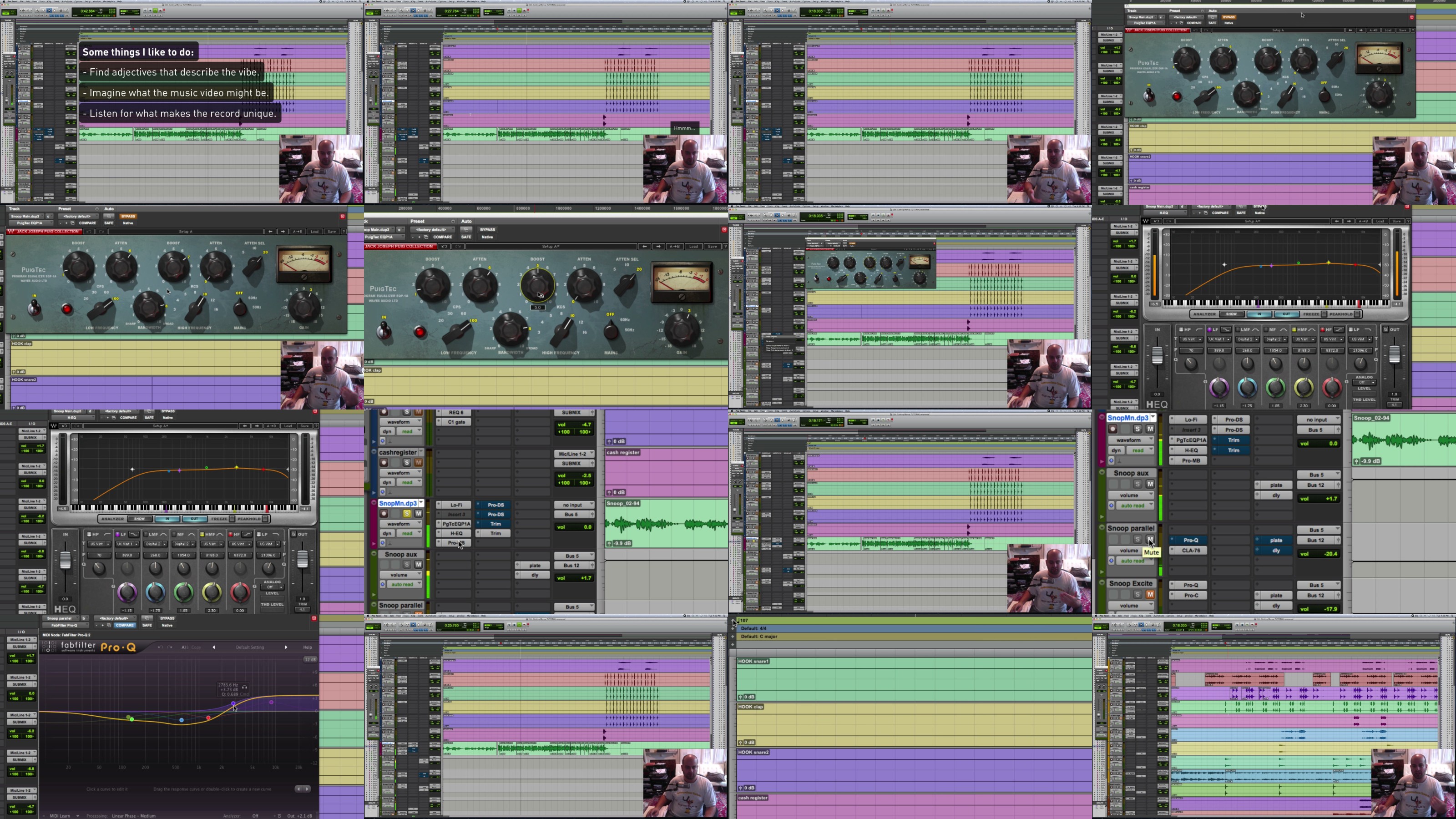Open the C1 gate insert plugin

coord(456,422)
